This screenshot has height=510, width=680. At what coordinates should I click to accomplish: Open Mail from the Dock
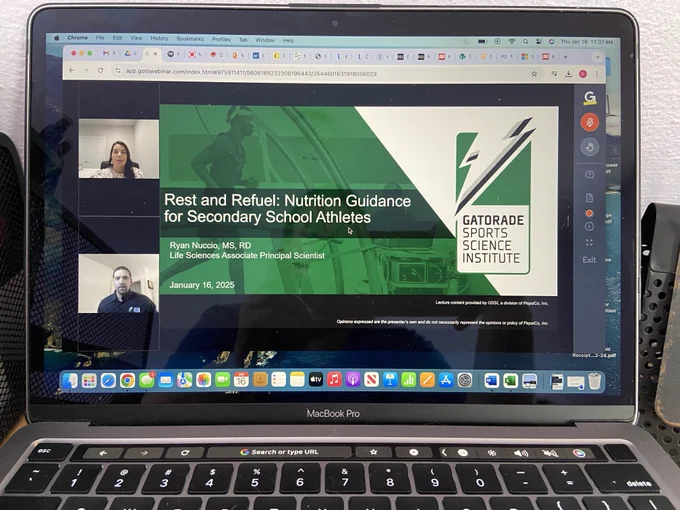(x=166, y=381)
